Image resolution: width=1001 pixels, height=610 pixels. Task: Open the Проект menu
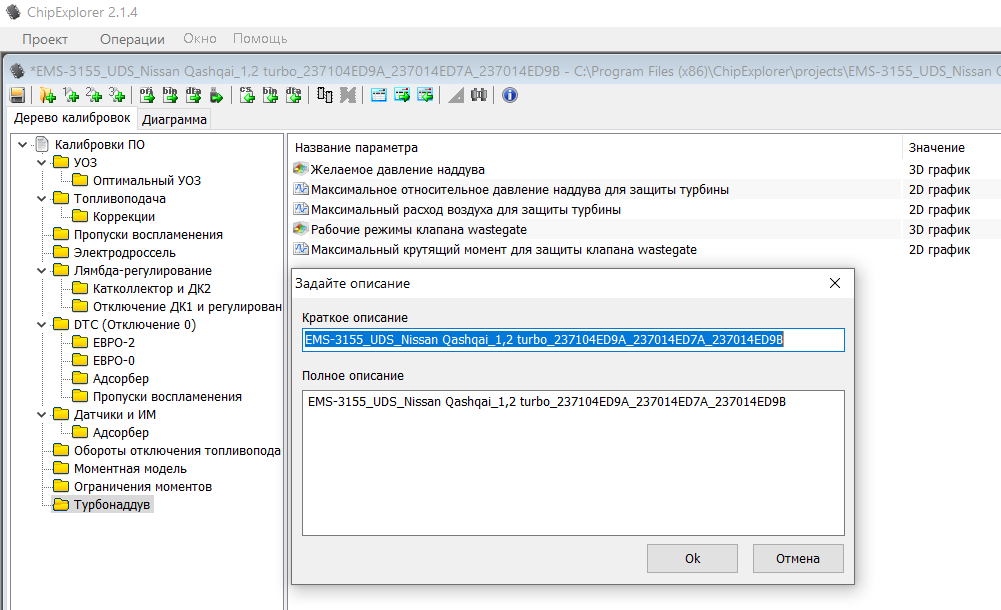pos(45,39)
